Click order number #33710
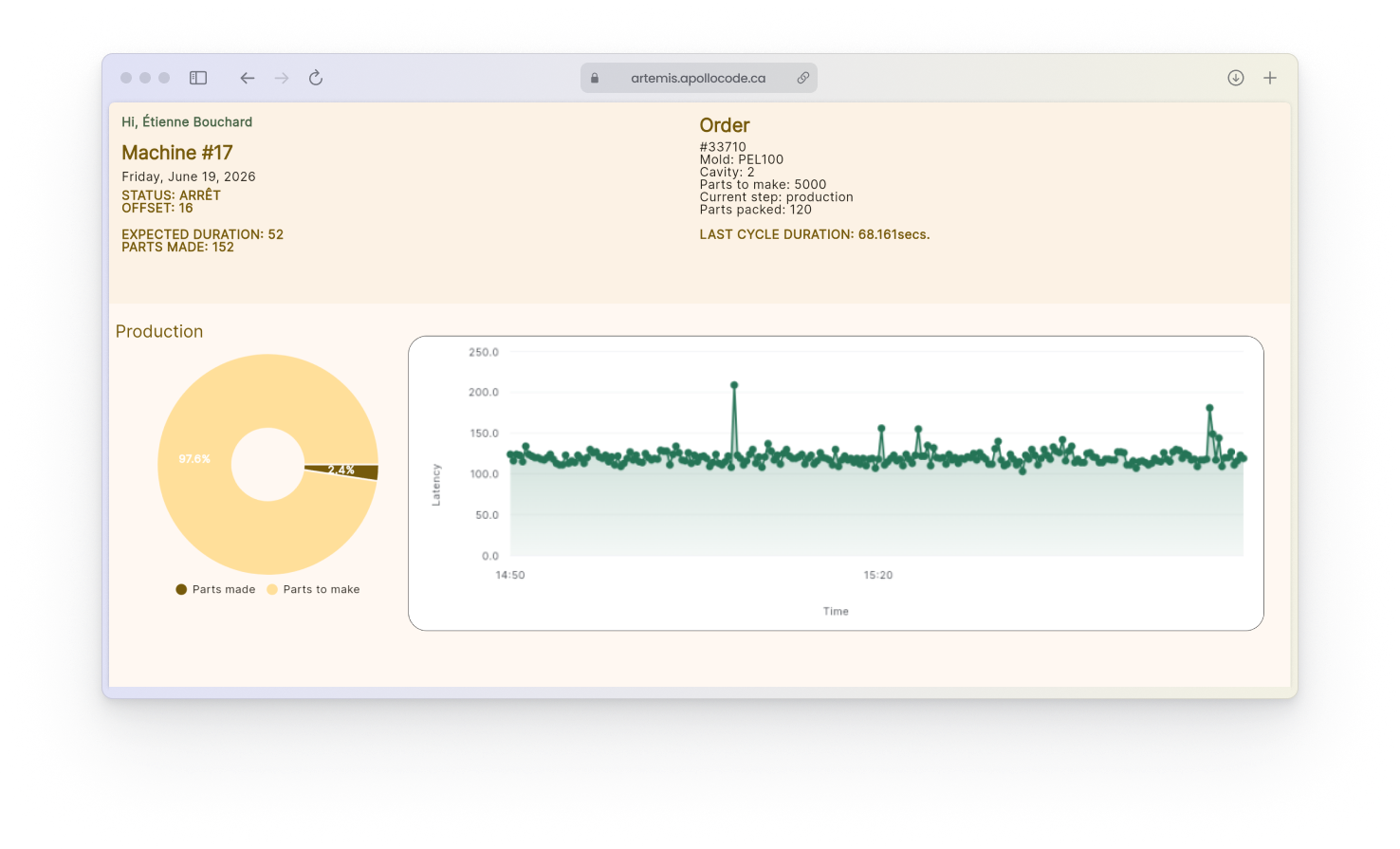The width and height of the screenshot is (1400, 849). click(723, 147)
